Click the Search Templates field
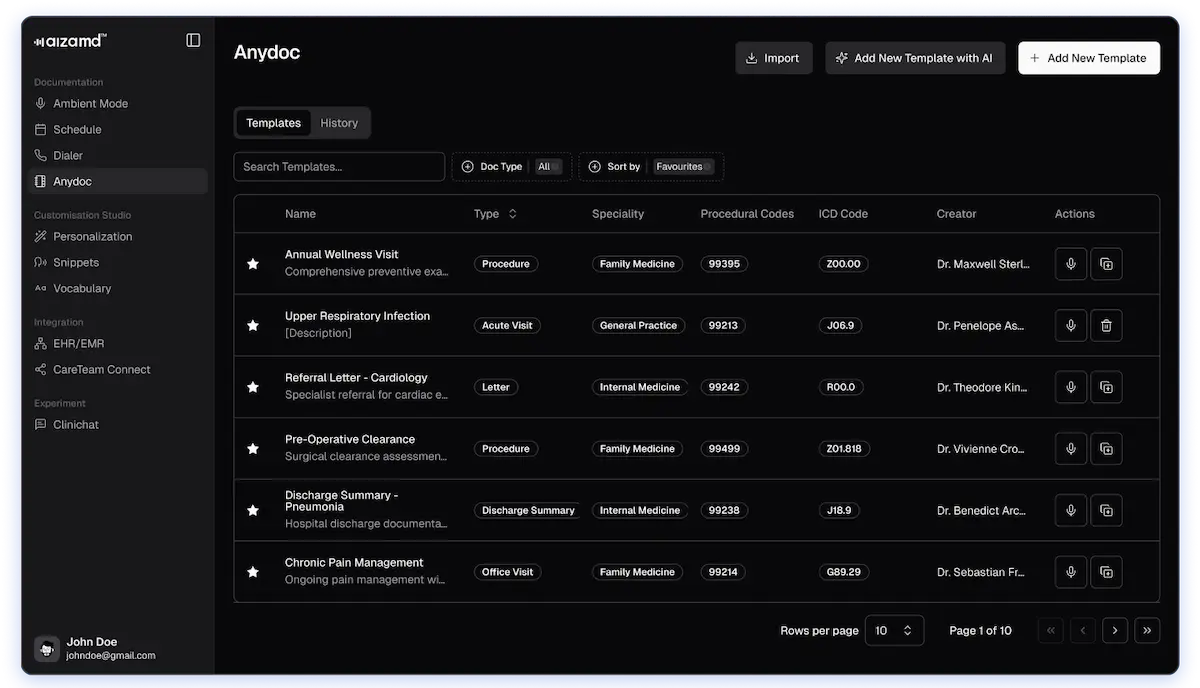Image resolution: width=1200 pixels, height=688 pixels. (339, 167)
